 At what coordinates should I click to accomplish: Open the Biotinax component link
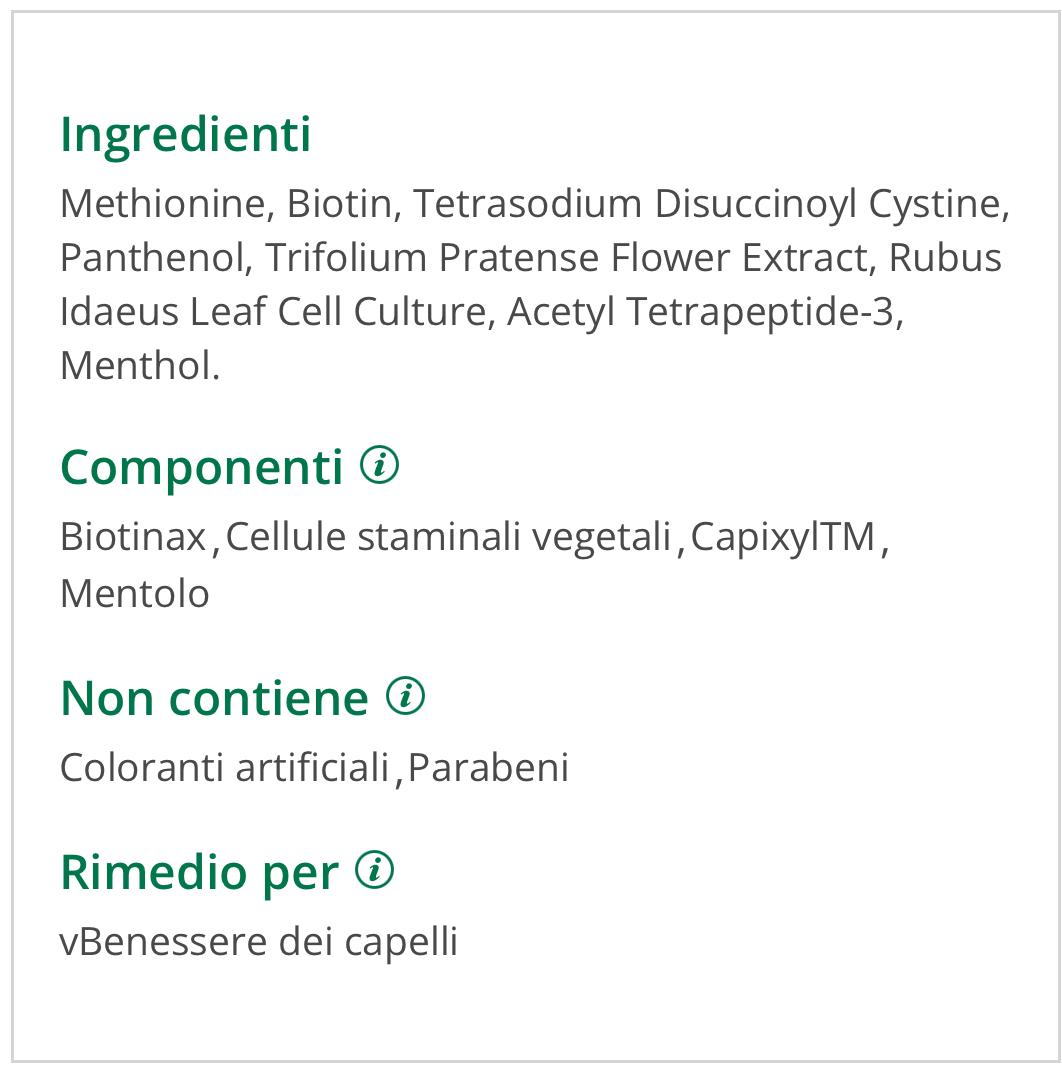pyautogui.click(x=133, y=538)
